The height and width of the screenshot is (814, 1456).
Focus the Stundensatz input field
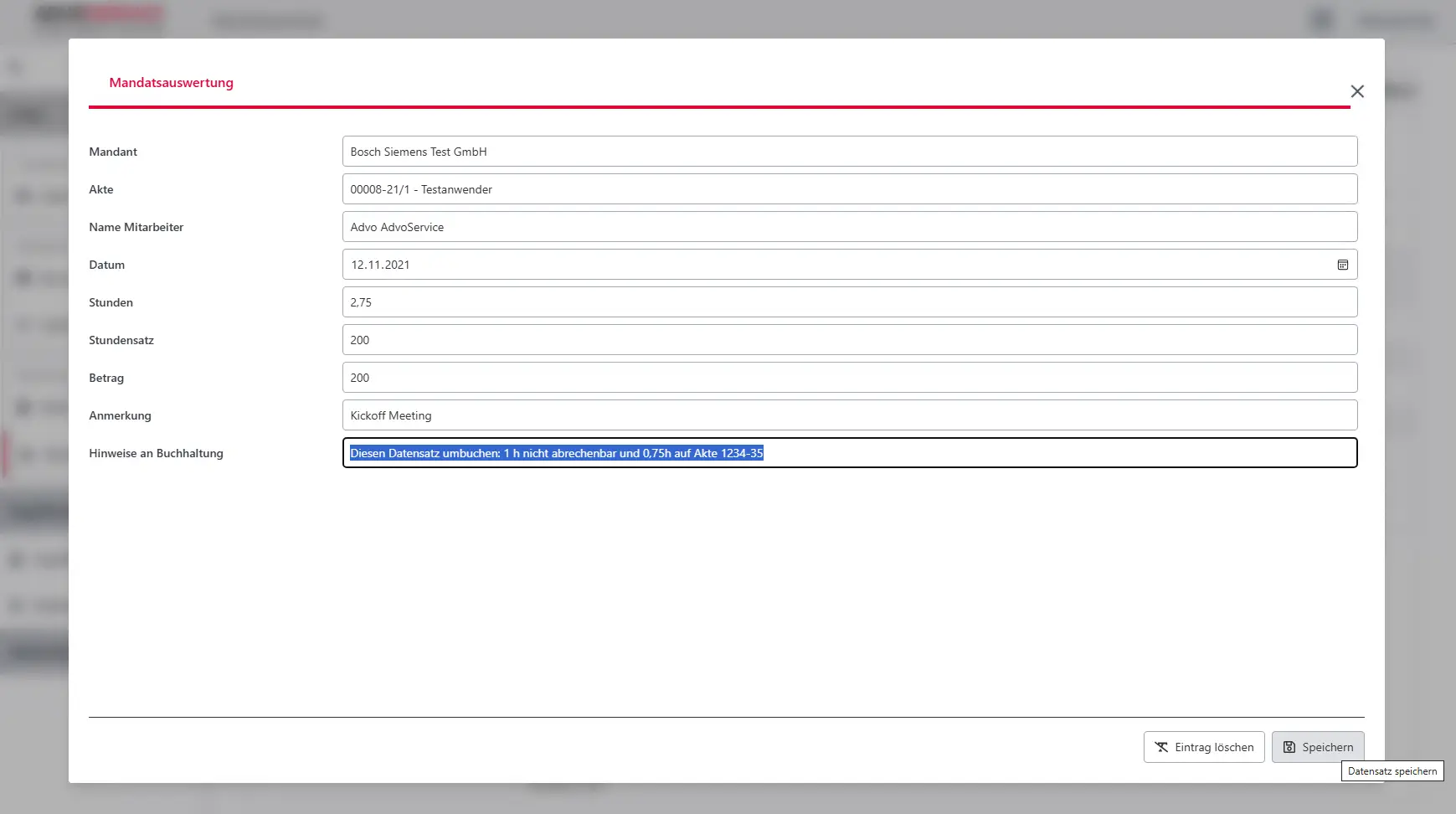(849, 340)
